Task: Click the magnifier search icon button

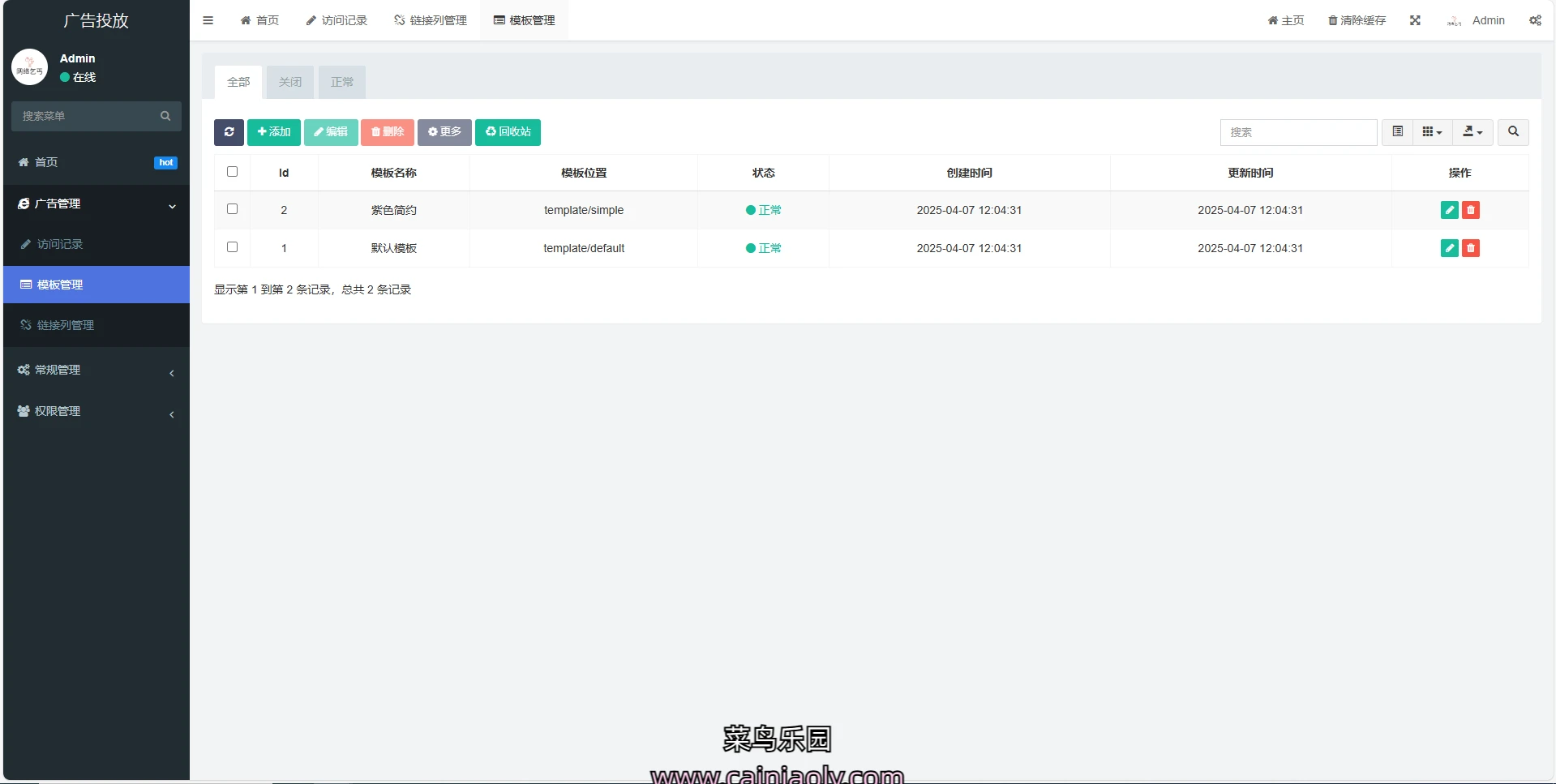Action: [x=1513, y=132]
